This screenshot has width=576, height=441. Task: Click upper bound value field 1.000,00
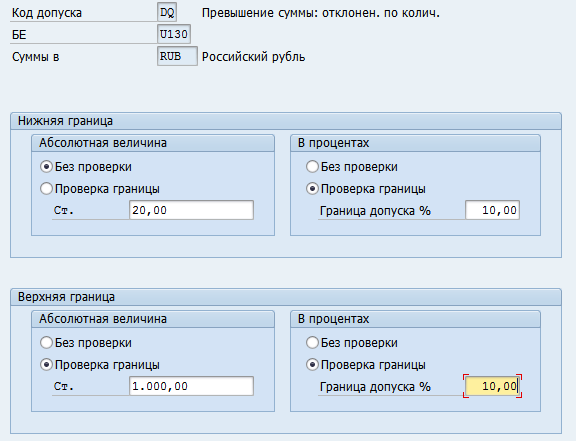[x=191, y=386]
